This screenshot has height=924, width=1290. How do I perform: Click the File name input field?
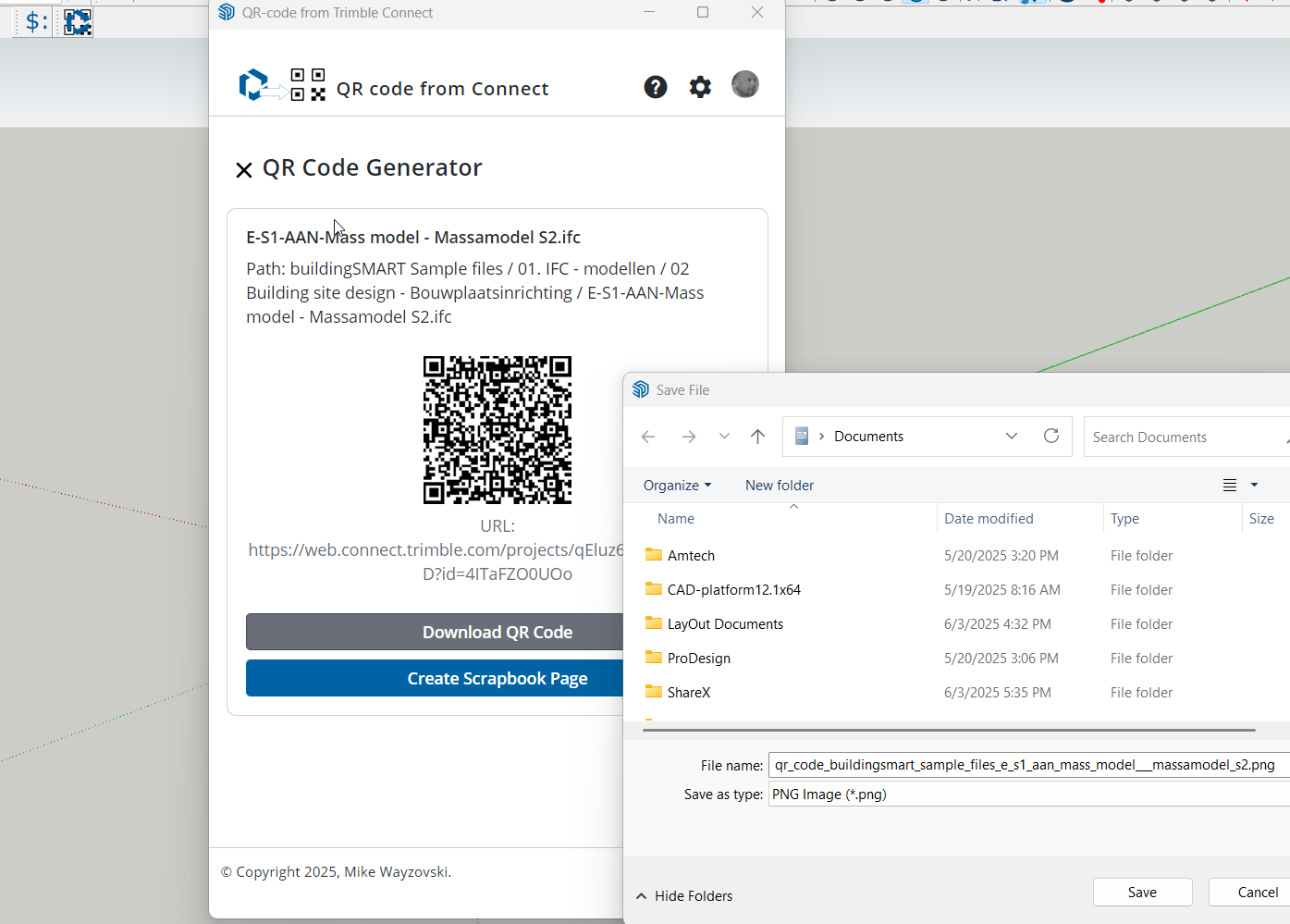point(1025,765)
